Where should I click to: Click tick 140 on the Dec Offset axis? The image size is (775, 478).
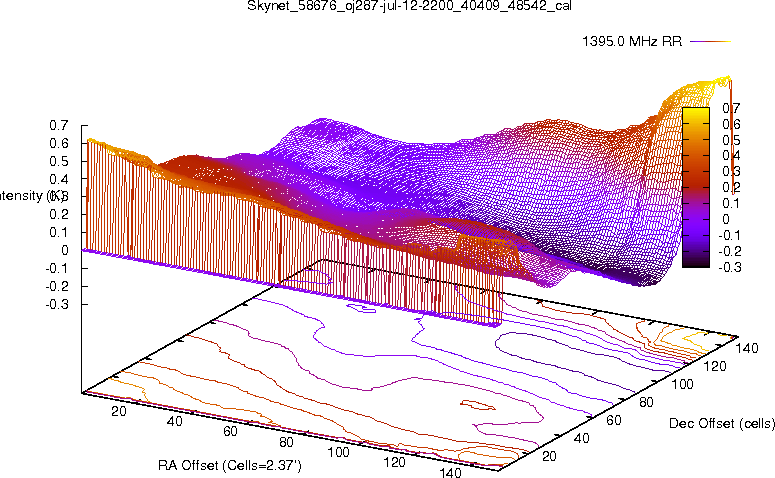coord(747,348)
